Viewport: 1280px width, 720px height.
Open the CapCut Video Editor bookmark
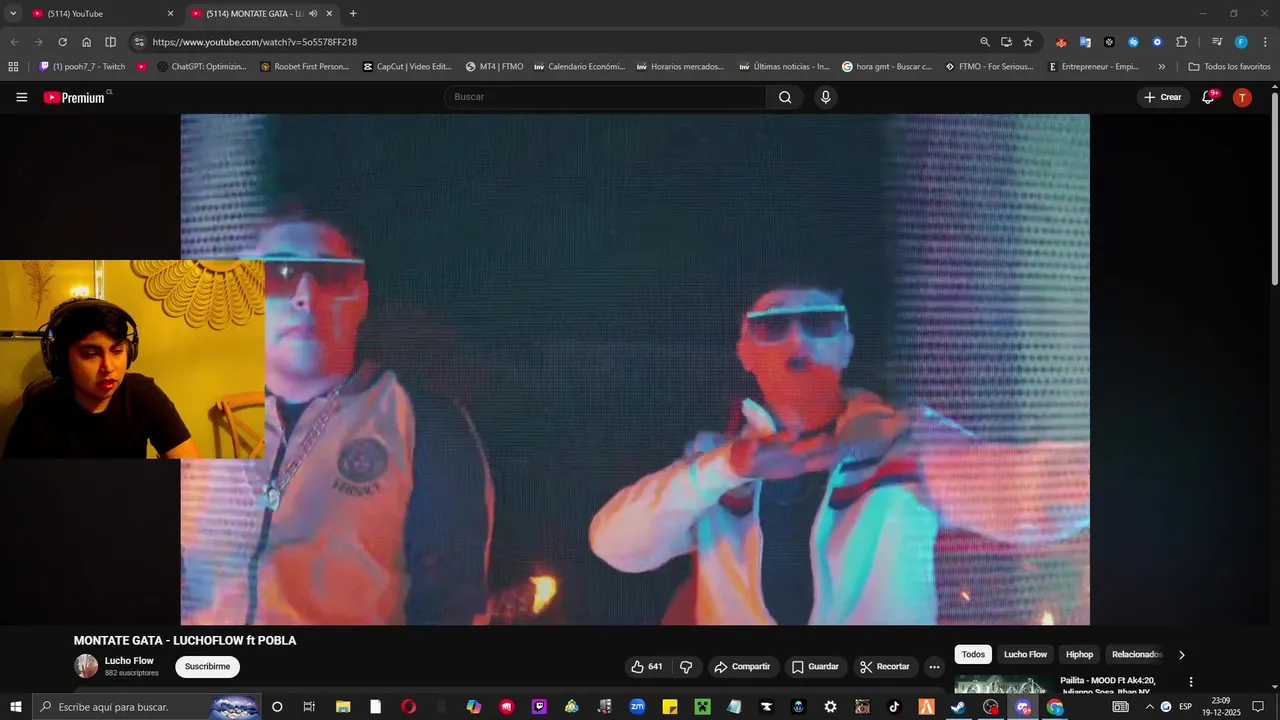(x=407, y=67)
